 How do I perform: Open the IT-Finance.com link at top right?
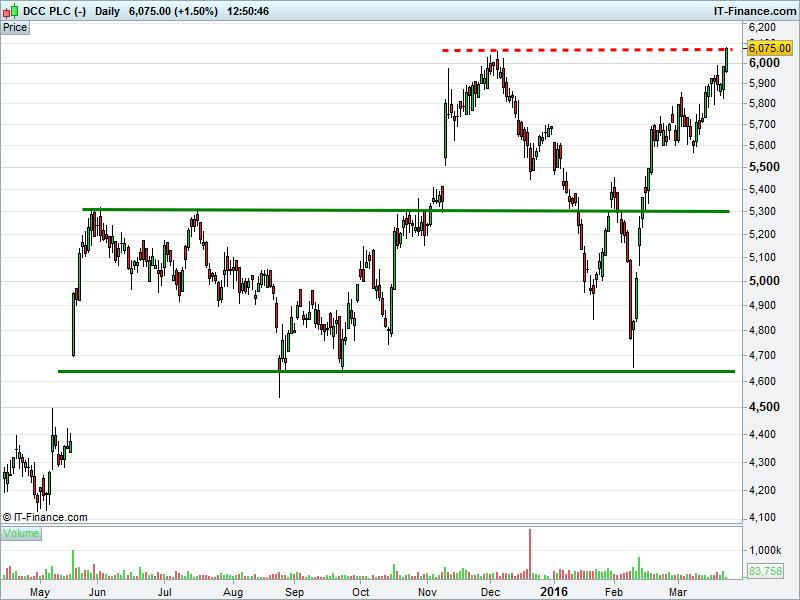pos(755,11)
